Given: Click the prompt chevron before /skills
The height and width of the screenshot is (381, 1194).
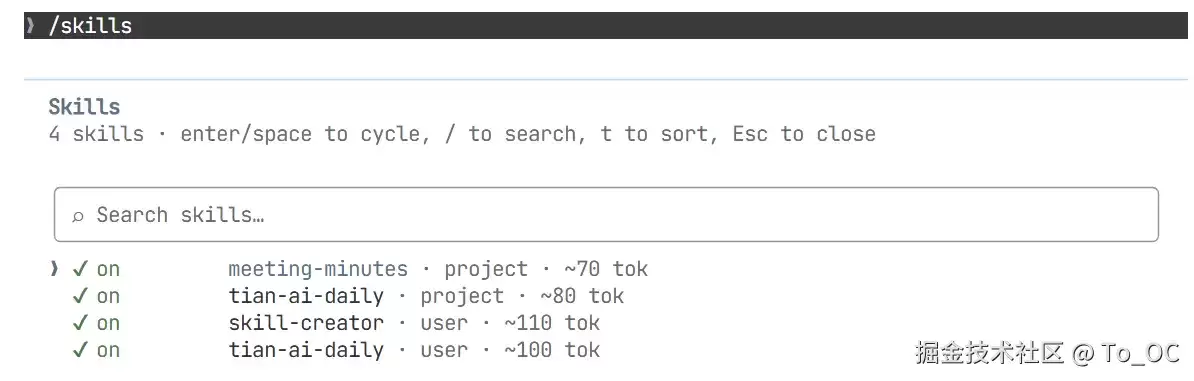Looking at the screenshot, I should [x=30, y=25].
